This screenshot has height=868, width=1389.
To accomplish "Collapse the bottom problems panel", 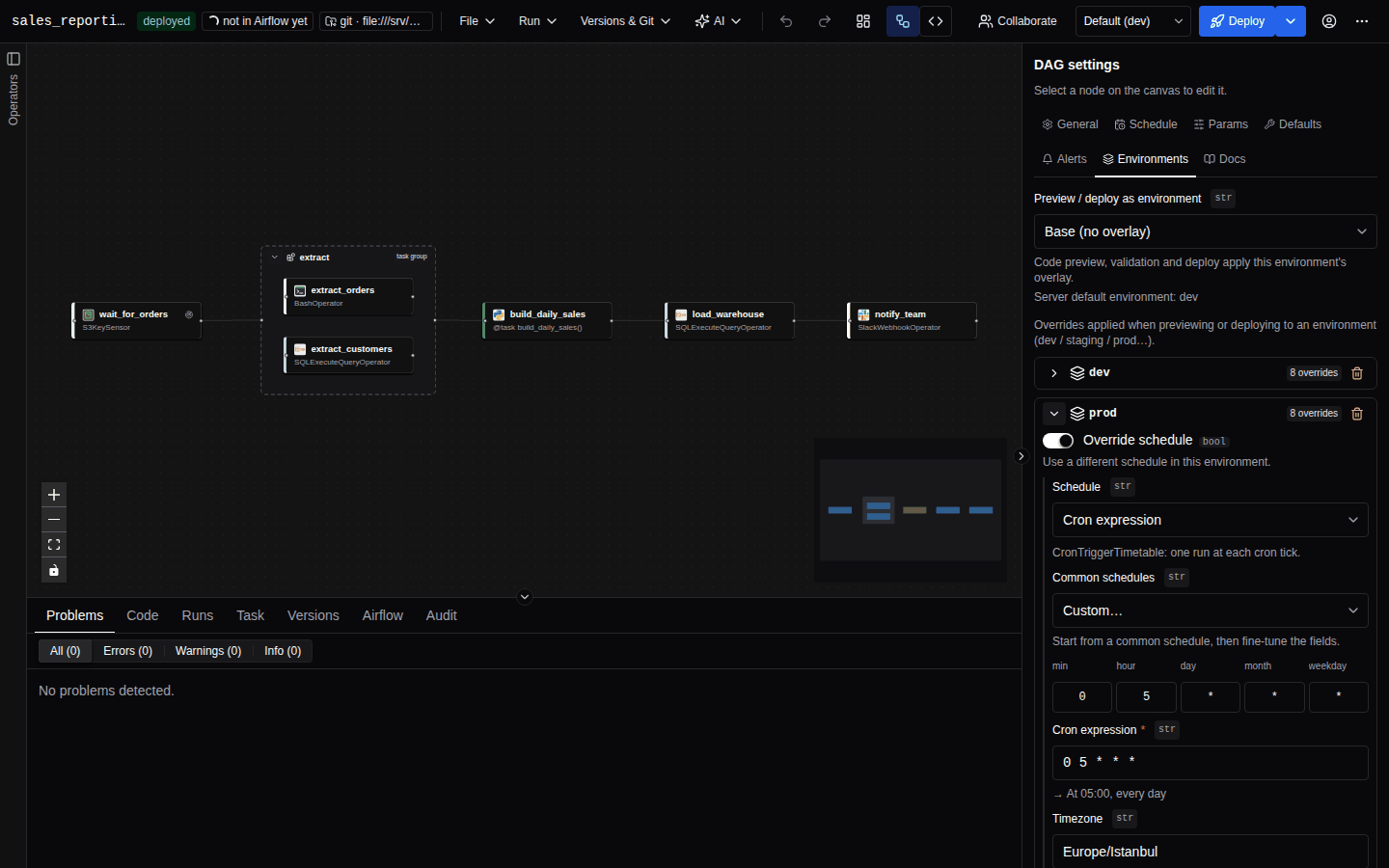I will click(525, 597).
